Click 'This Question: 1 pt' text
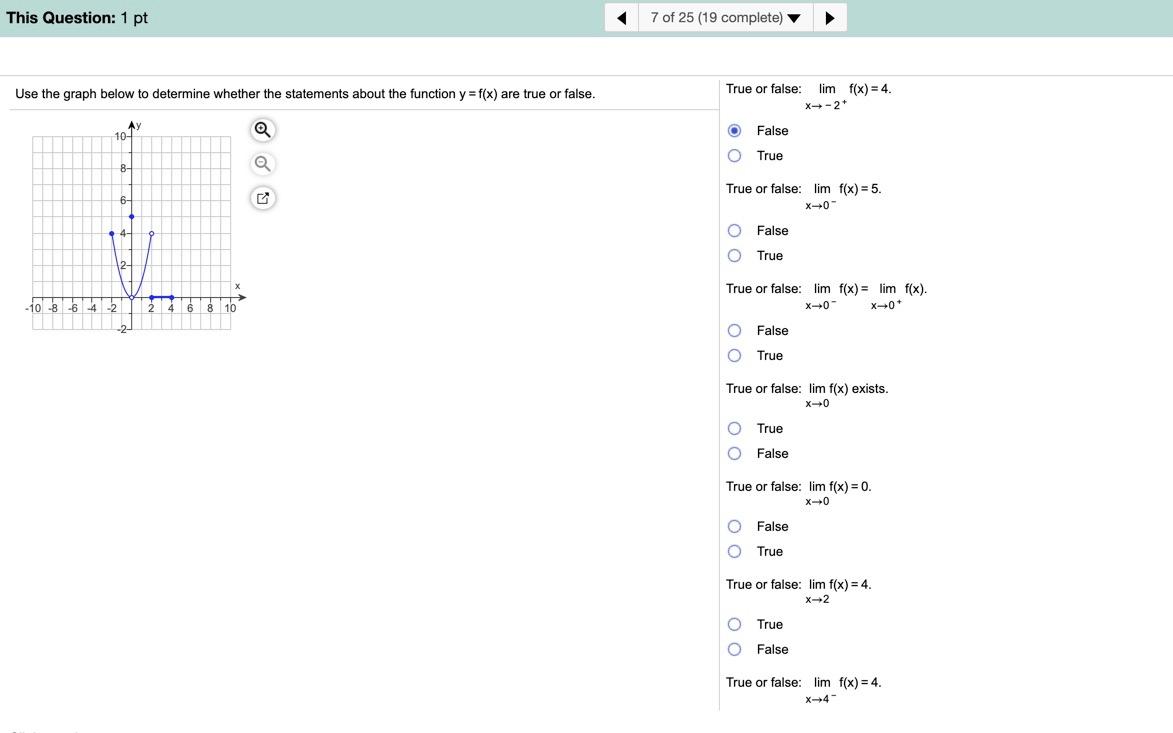Image resolution: width=1173 pixels, height=733 pixels. tap(77, 18)
